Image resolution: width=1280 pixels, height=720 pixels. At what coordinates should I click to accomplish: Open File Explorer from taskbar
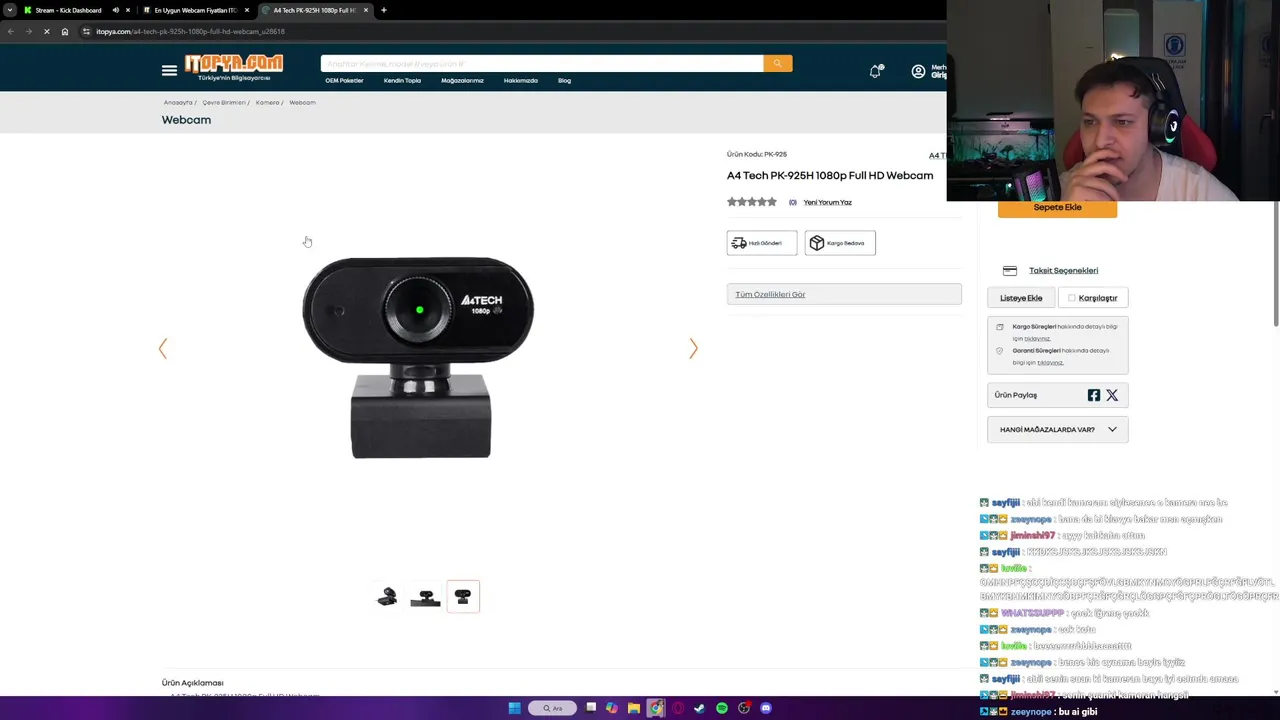coord(634,708)
